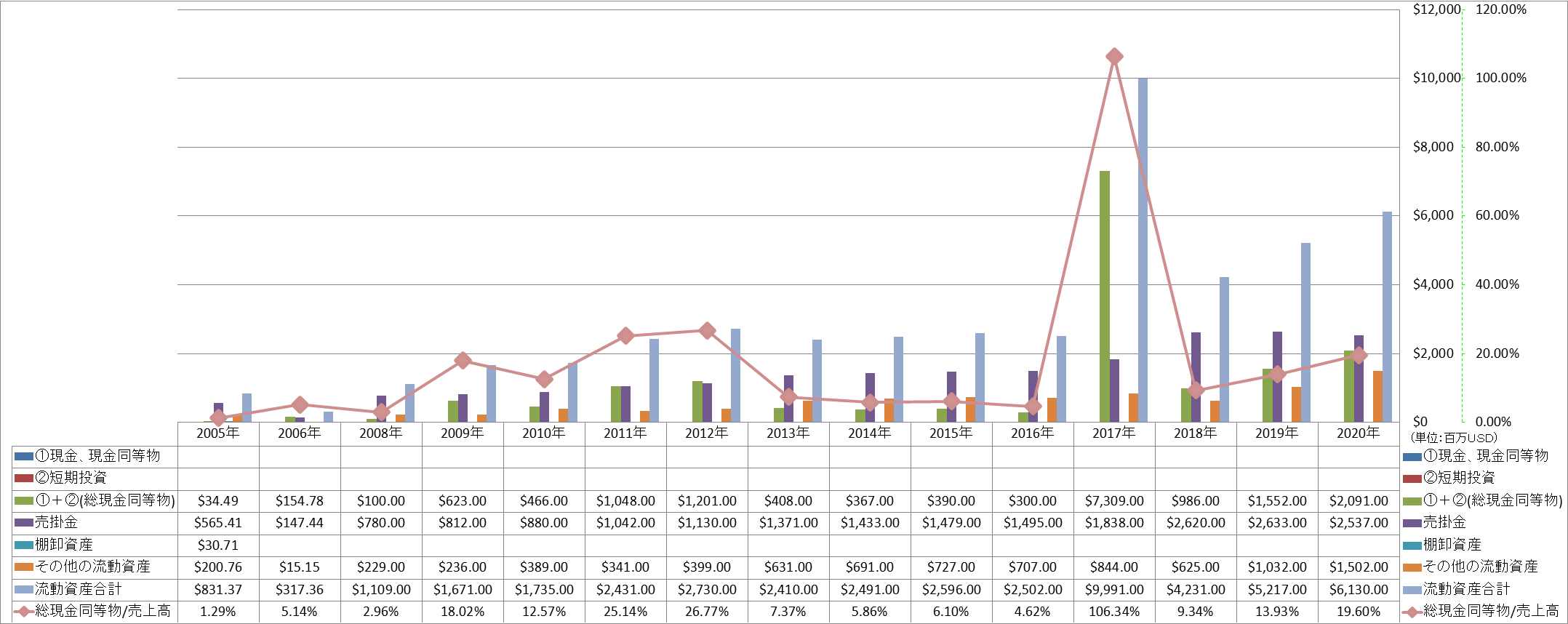Click the orange その他の流動資産 swatch in left legend
The image size is (1568, 624).
pyautogui.click(x=23, y=567)
